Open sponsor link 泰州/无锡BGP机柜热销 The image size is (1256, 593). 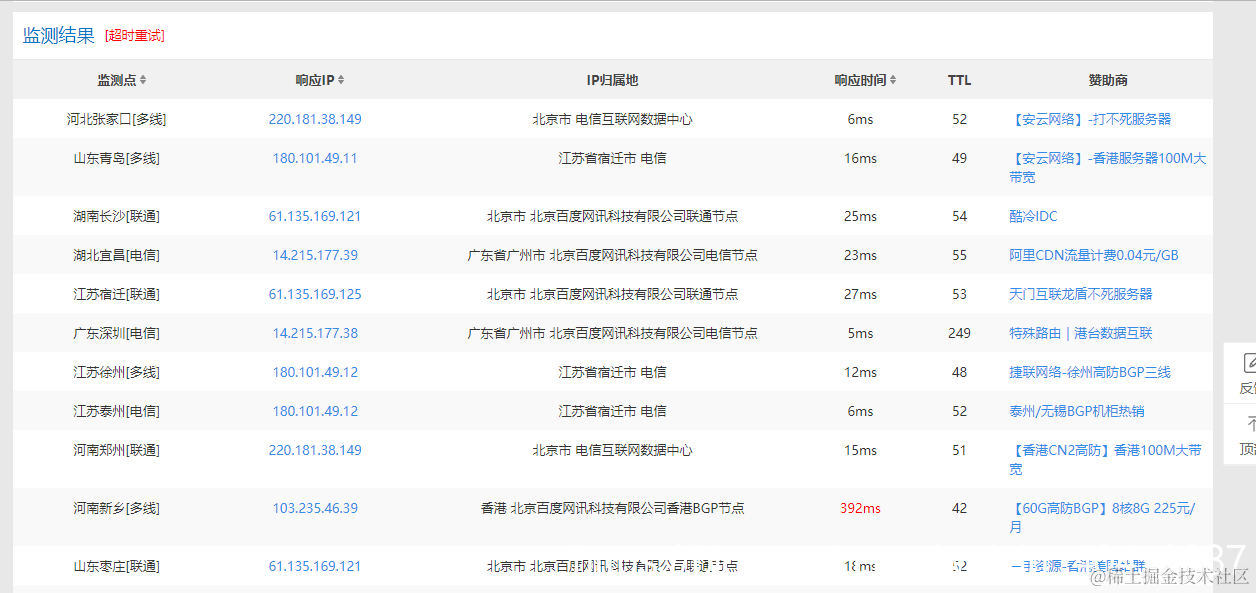[x=1077, y=411]
